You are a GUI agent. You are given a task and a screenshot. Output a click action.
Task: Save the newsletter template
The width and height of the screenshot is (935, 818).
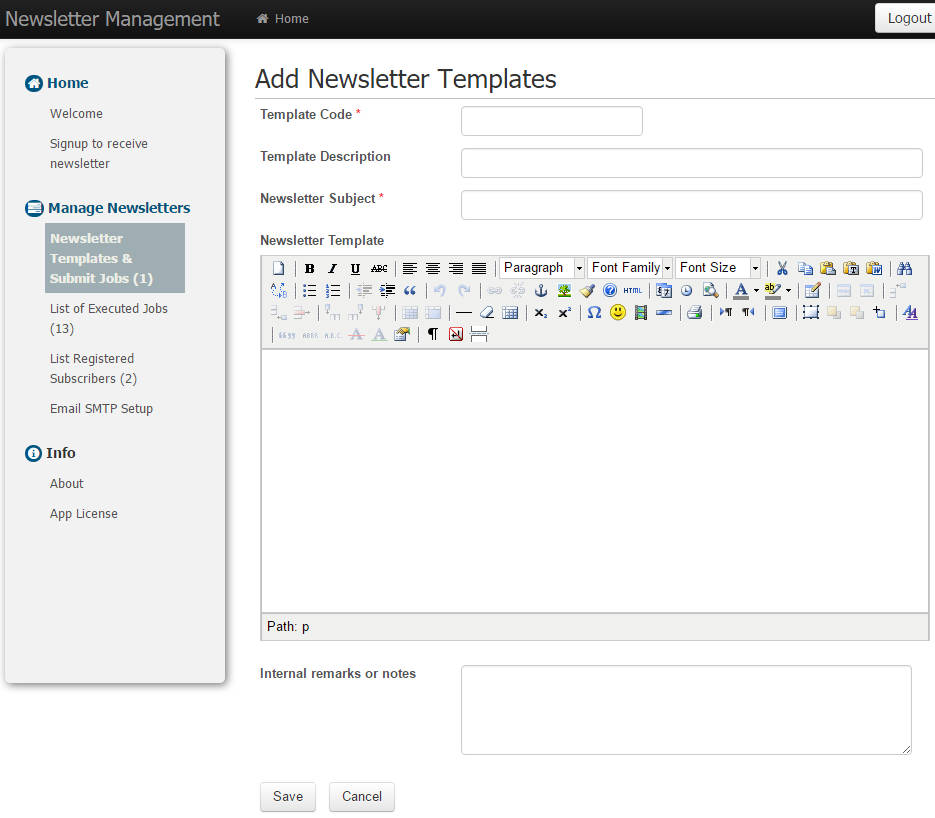click(287, 797)
